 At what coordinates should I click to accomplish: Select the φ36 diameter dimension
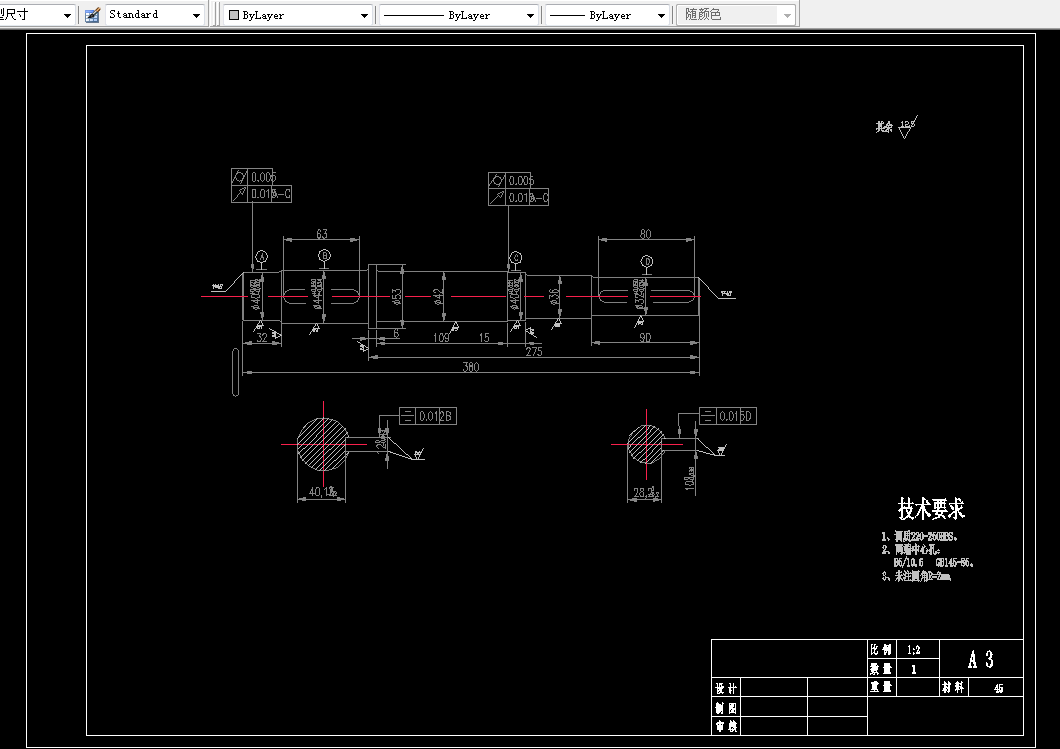(554, 297)
